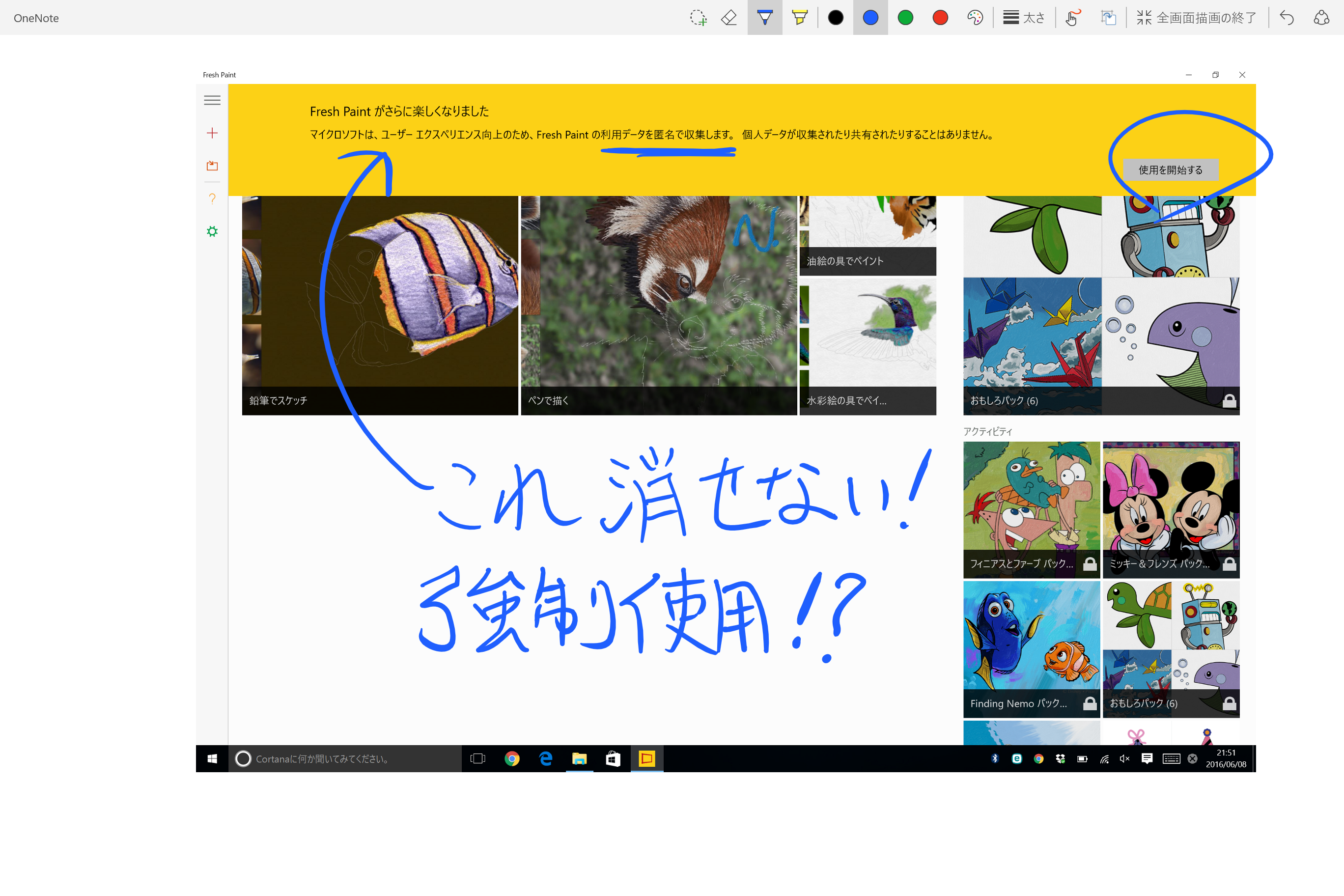Click the Cortana search box

345,758
